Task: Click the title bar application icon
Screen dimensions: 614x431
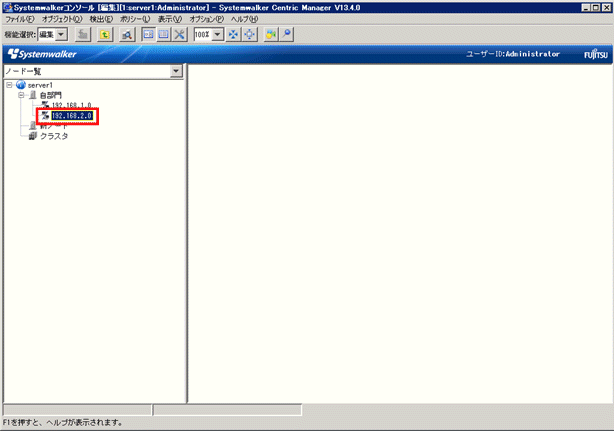Action: coord(8,7)
